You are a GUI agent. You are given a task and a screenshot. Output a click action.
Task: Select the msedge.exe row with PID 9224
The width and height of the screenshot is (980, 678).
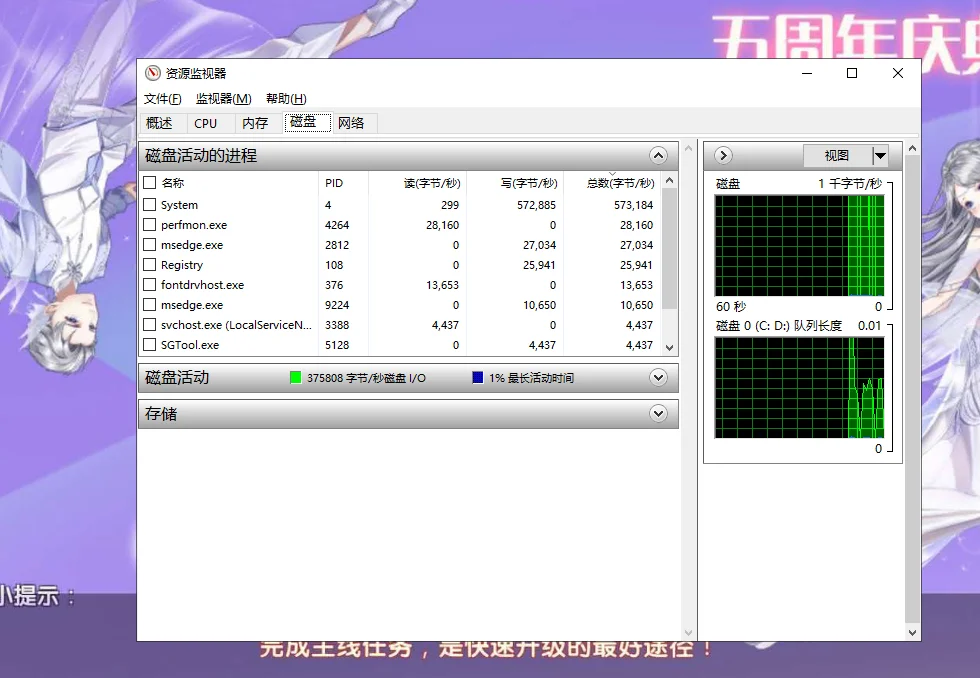pos(400,305)
